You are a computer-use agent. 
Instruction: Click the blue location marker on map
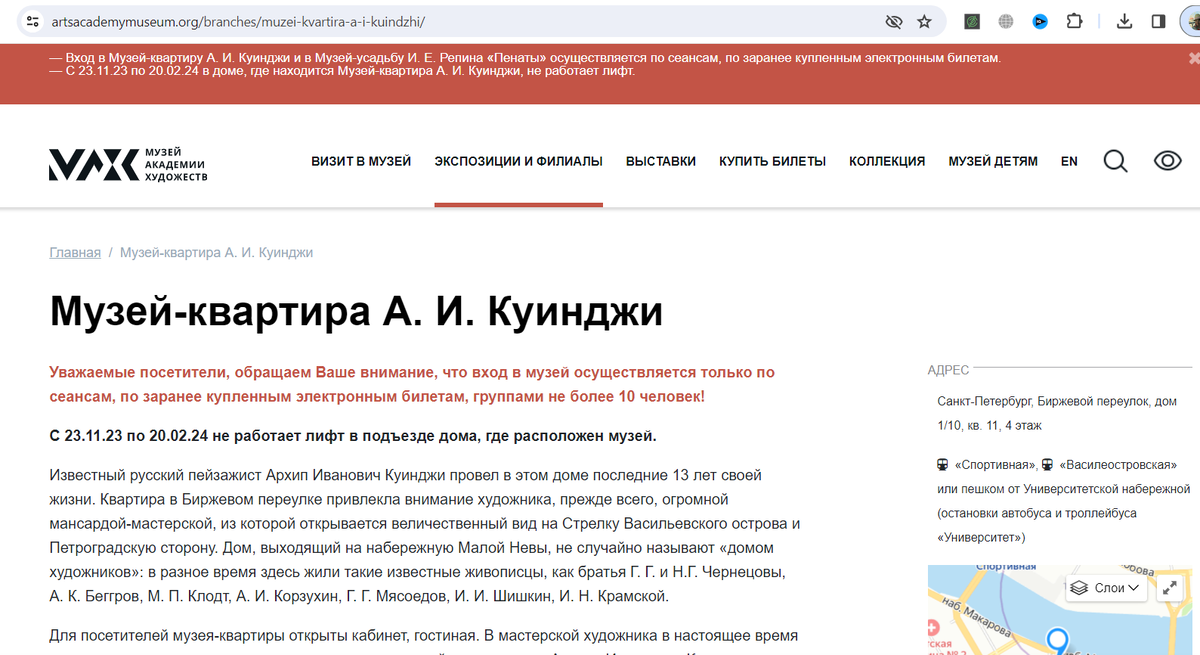[1057, 640]
